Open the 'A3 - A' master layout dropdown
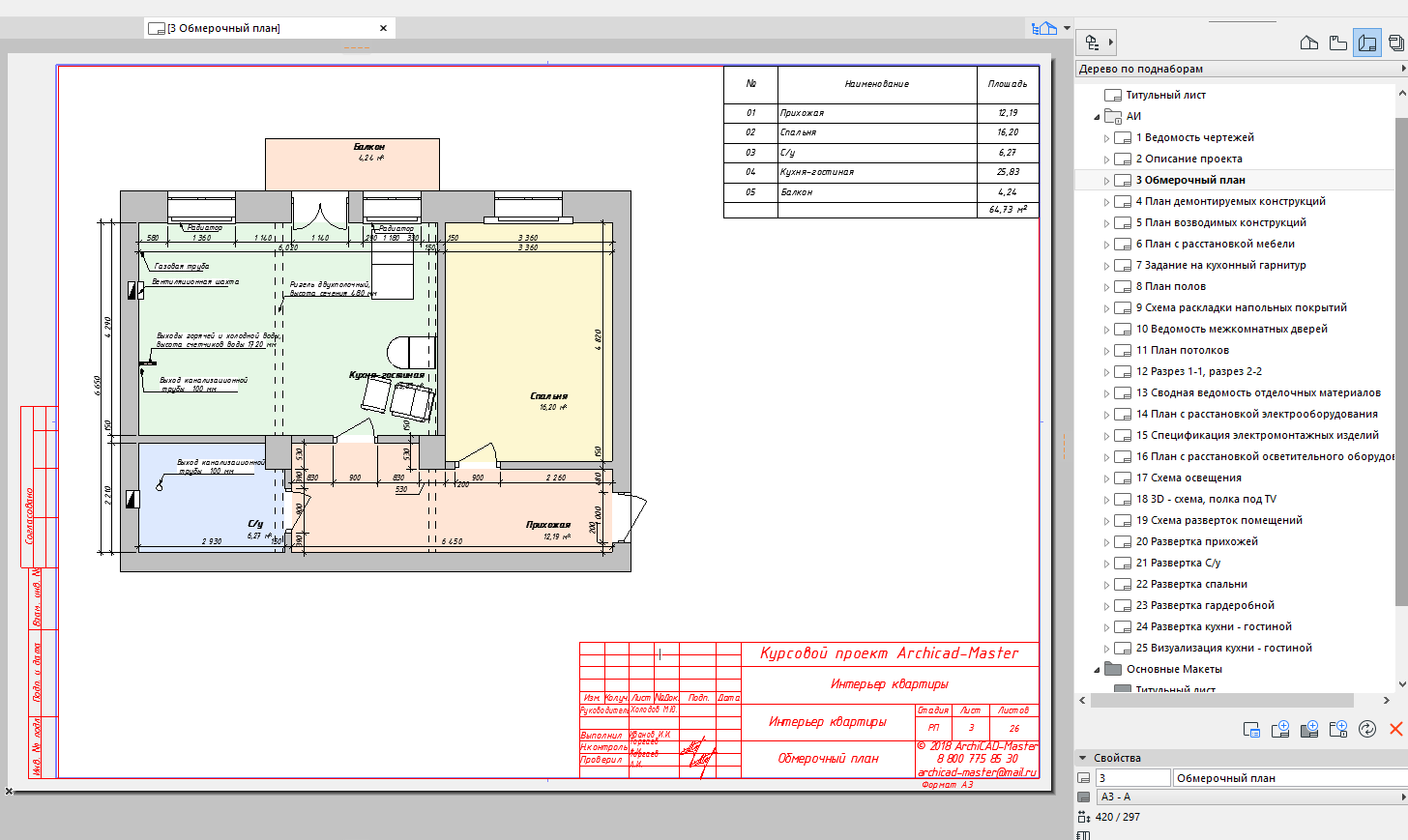 [1252, 797]
